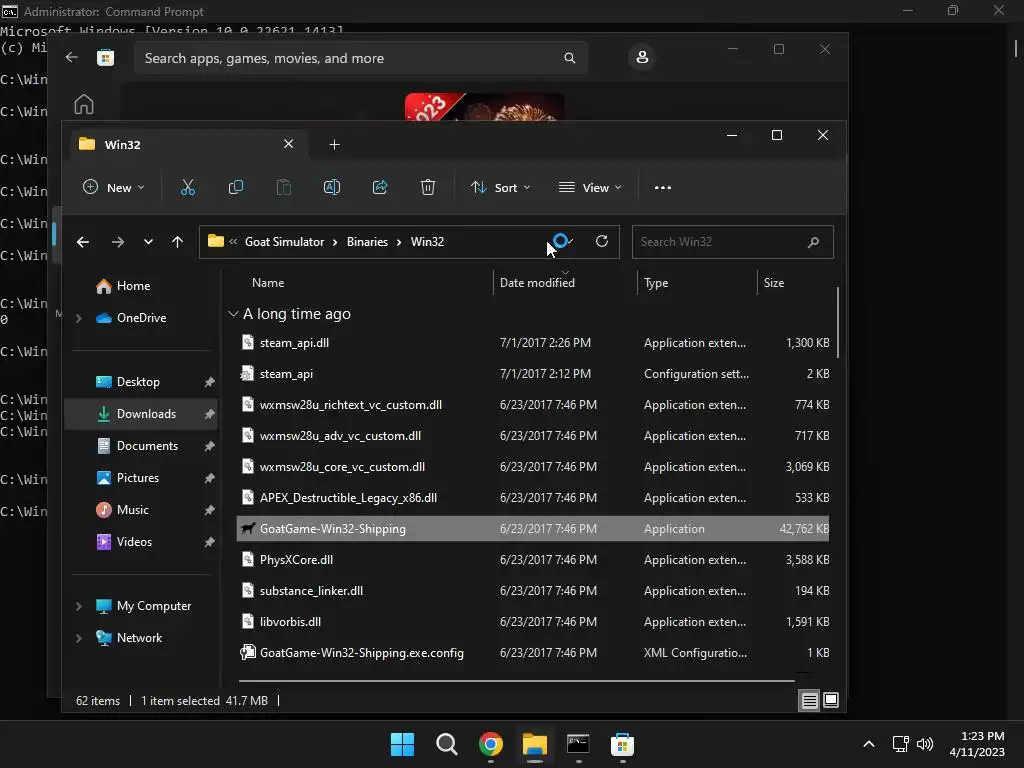1024x768 pixels.
Task: Show hidden system tray icons
Action: pyautogui.click(x=869, y=744)
